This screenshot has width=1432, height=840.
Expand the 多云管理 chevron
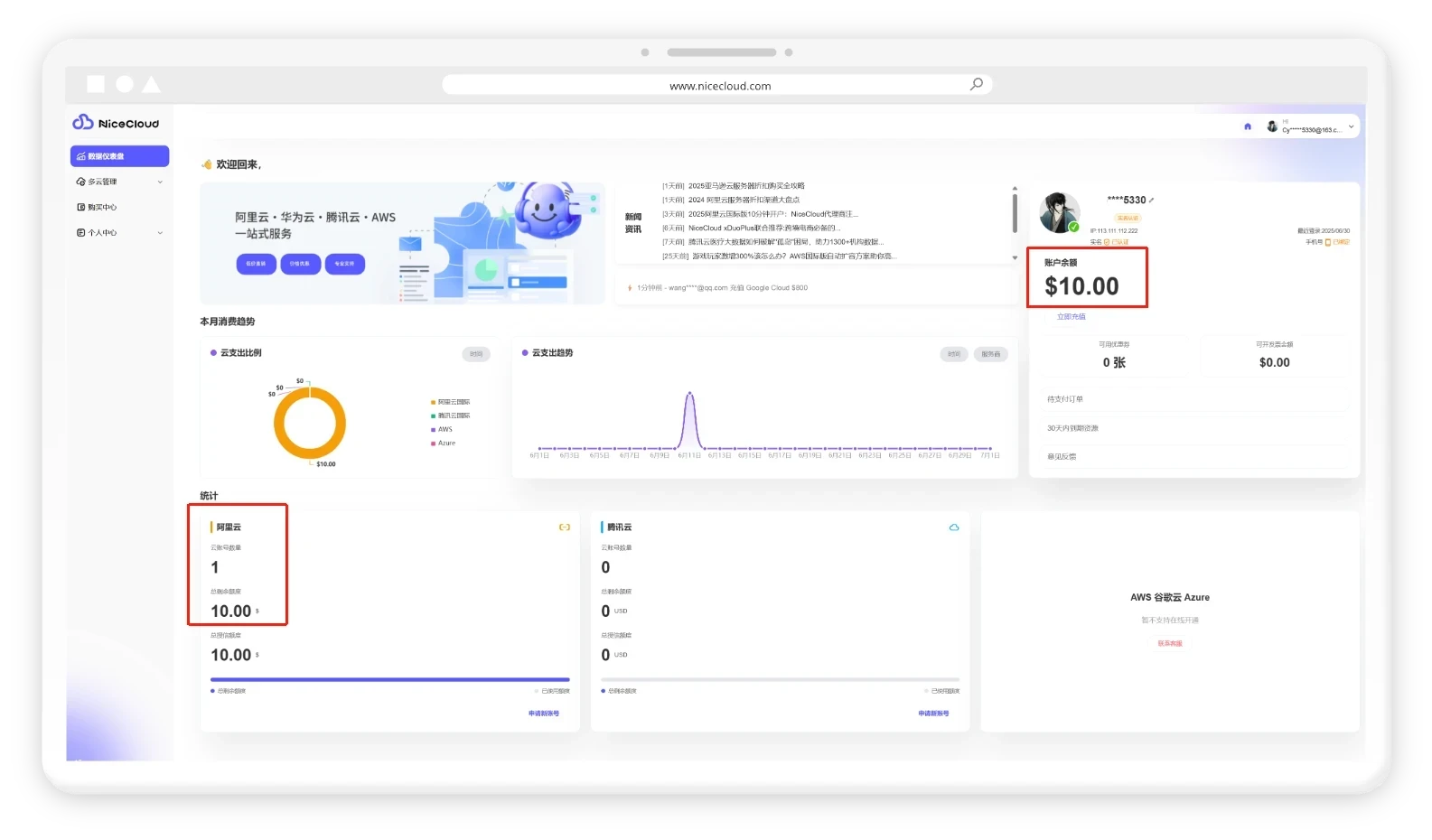coord(160,182)
